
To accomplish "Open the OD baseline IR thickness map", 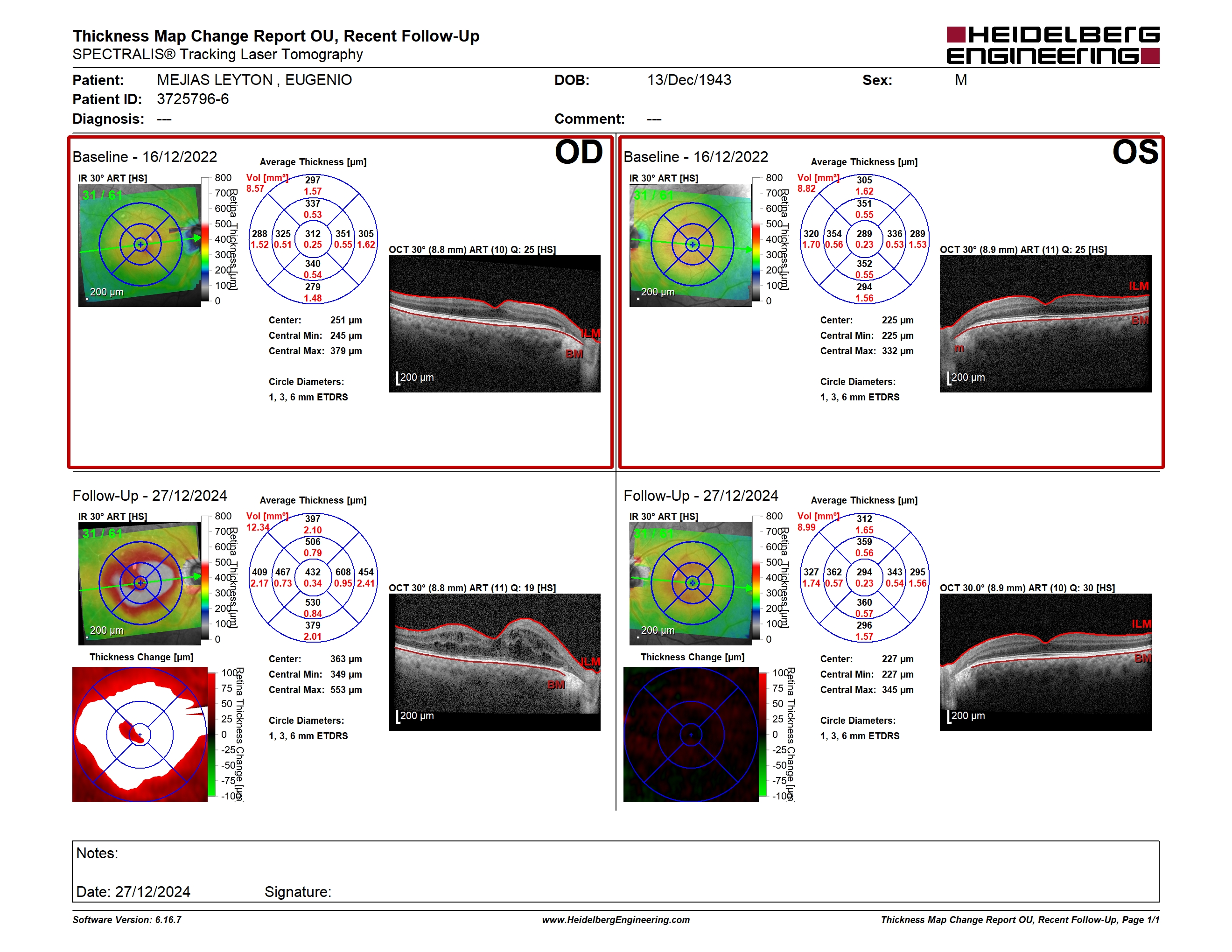I will pos(140,245).
